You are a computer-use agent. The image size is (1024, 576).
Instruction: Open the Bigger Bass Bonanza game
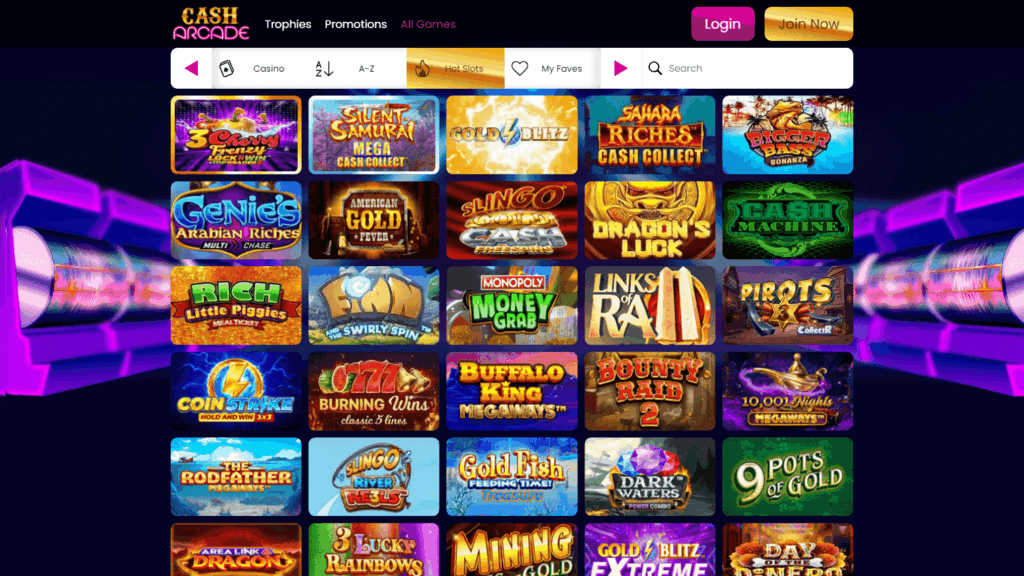click(788, 135)
